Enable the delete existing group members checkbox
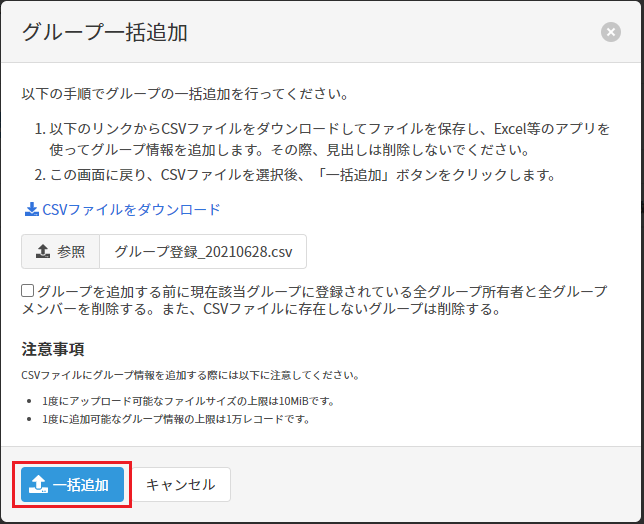Screen dimensions: 644x524 coord(28,291)
